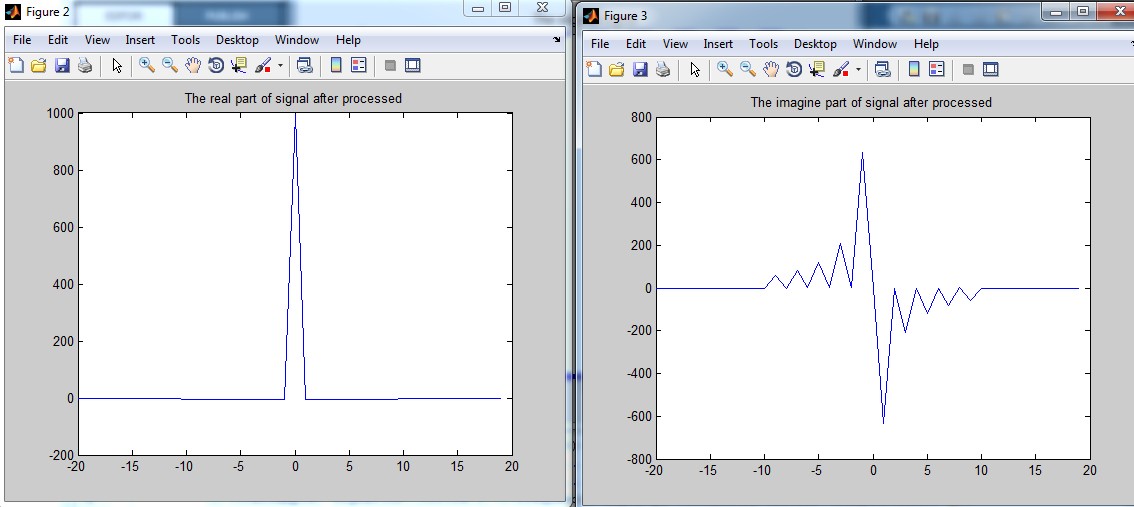Activate Zoom Out tool in Figure 3
Screen dimensions: 1134x507
(x=748, y=69)
